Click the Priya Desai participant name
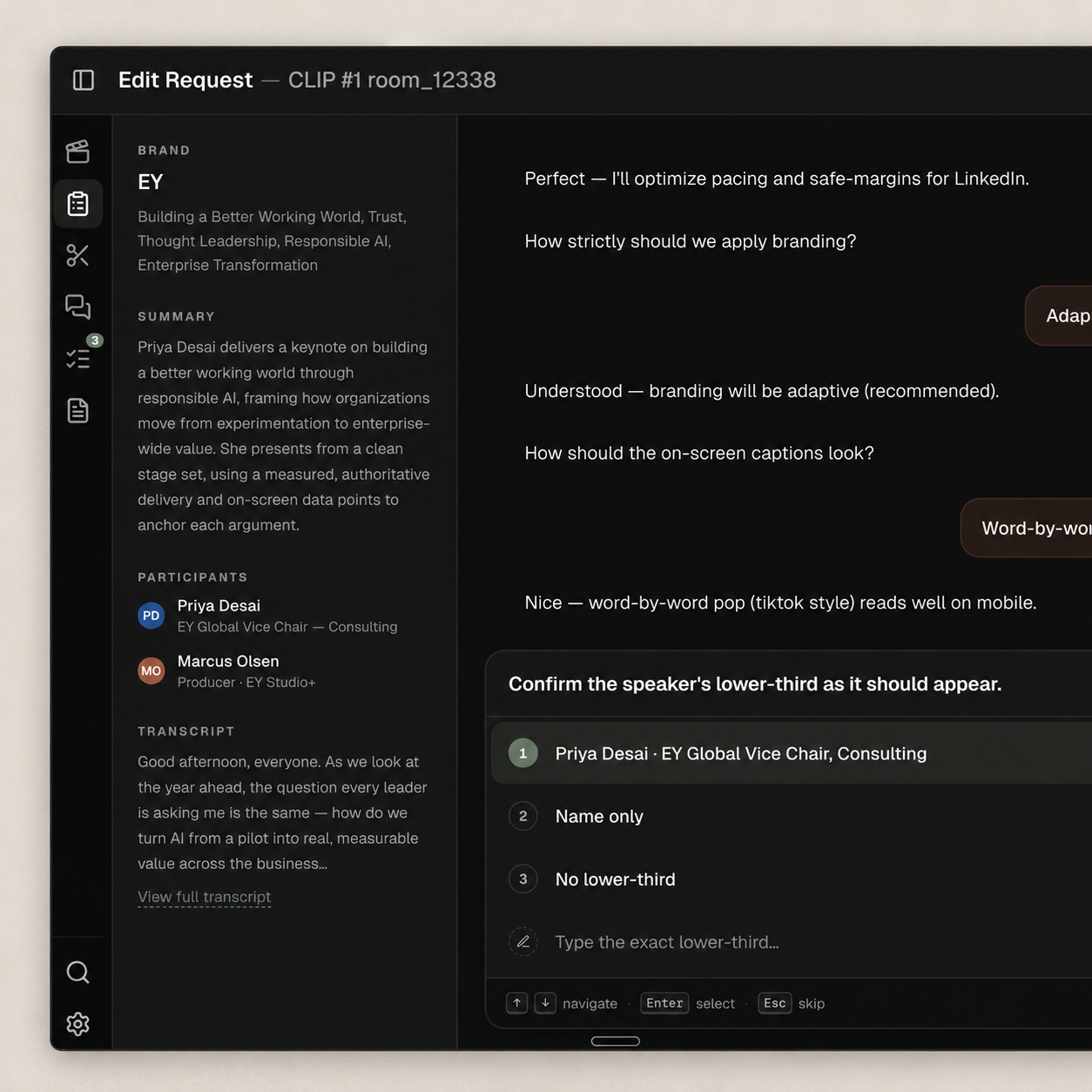The width and height of the screenshot is (1092, 1092). click(x=219, y=605)
